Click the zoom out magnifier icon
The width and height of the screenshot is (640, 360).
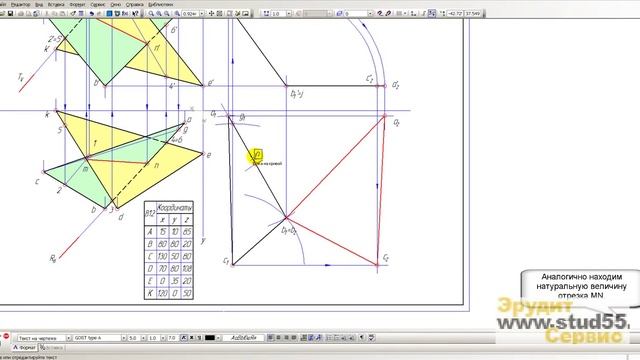[167, 13]
